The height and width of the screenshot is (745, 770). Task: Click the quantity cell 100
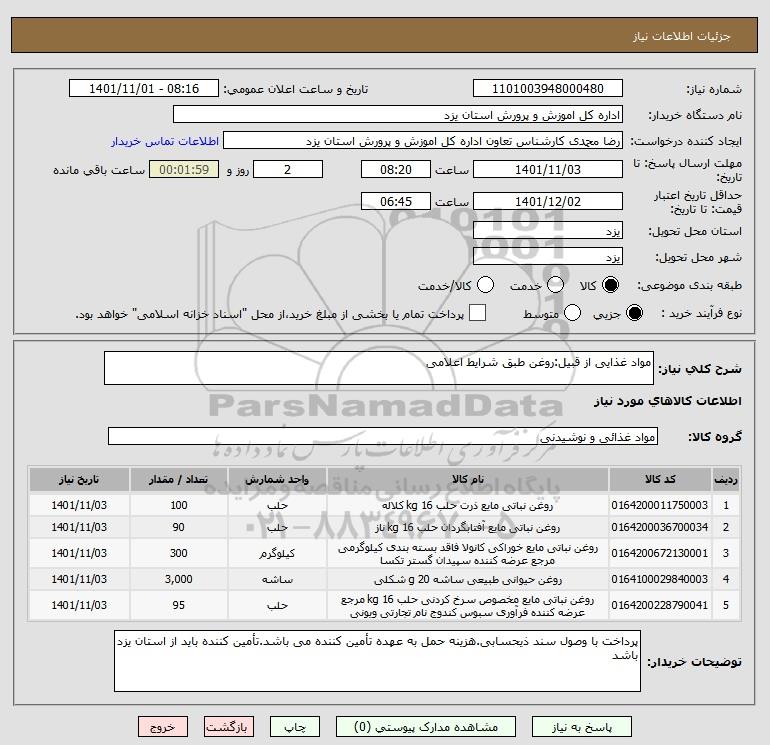pos(178,505)
